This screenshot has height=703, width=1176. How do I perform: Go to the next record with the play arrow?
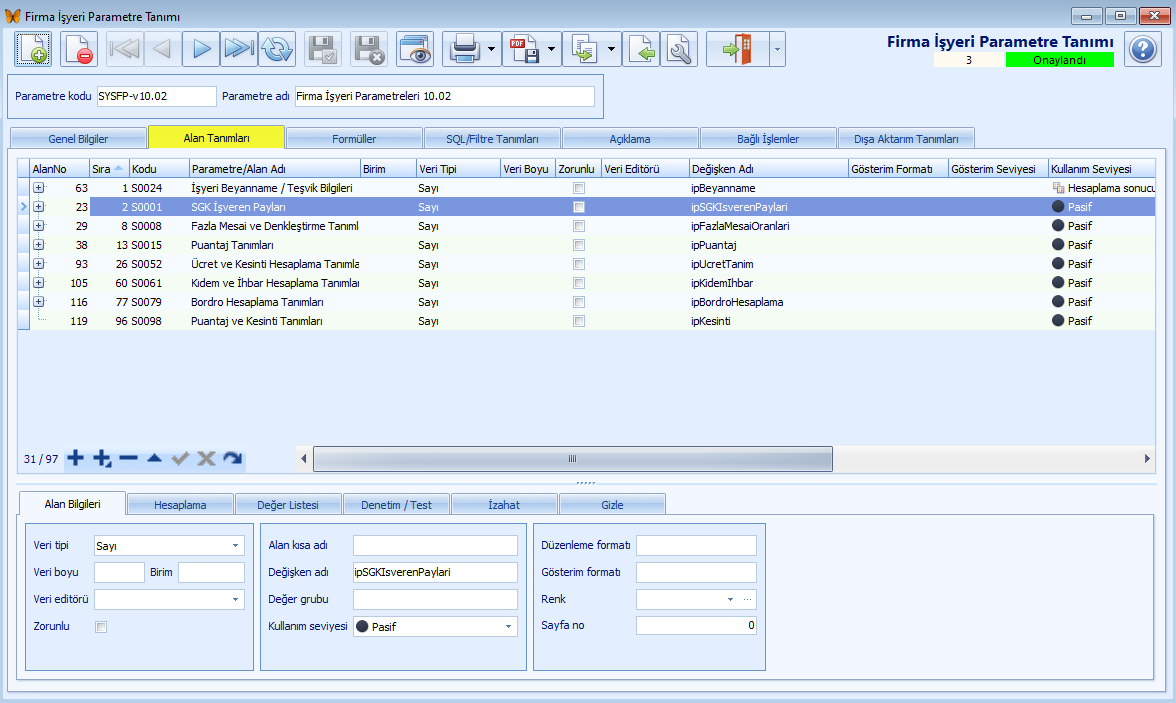[x=201, y=49]
